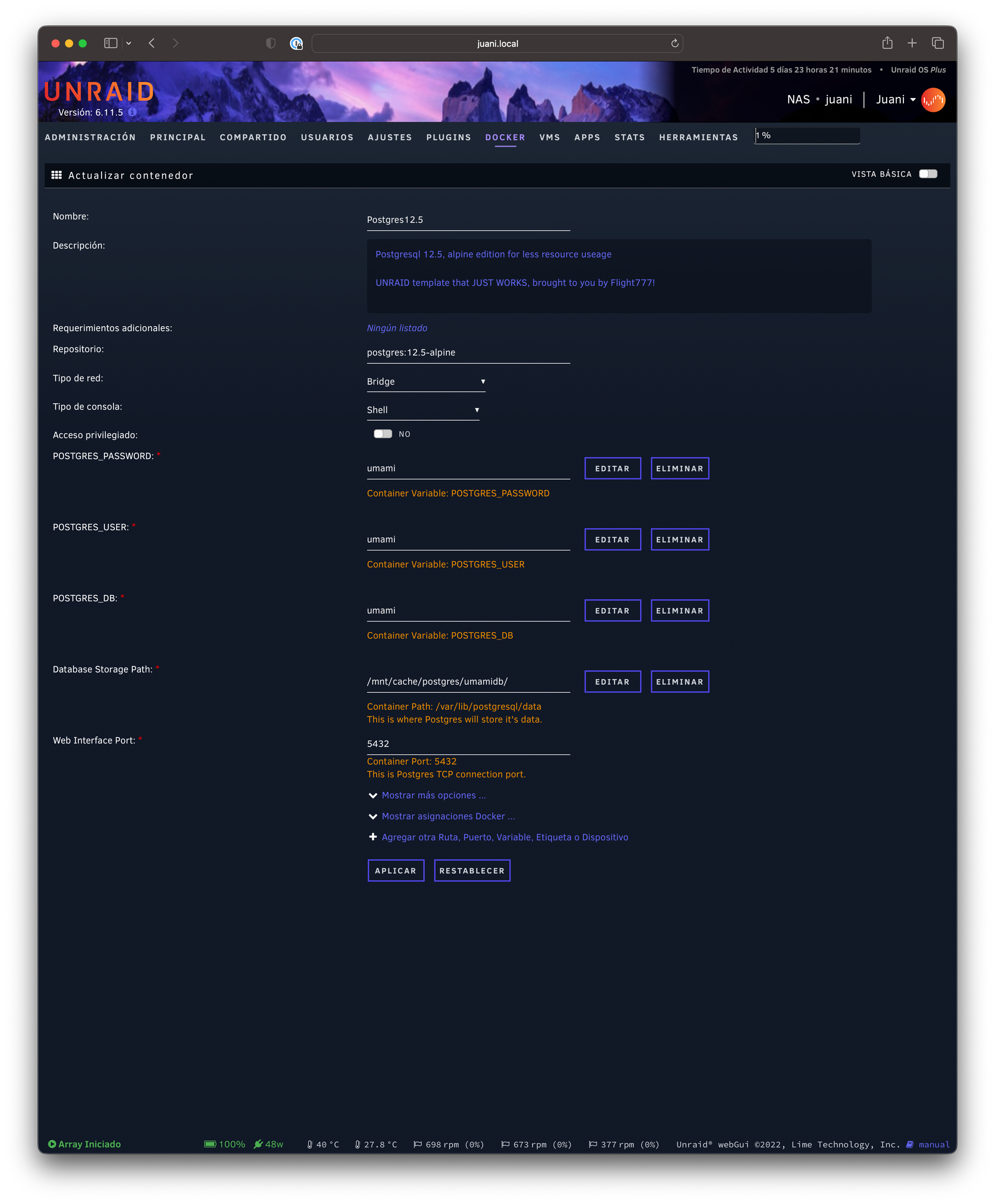Click the Restablecer button

472,871
